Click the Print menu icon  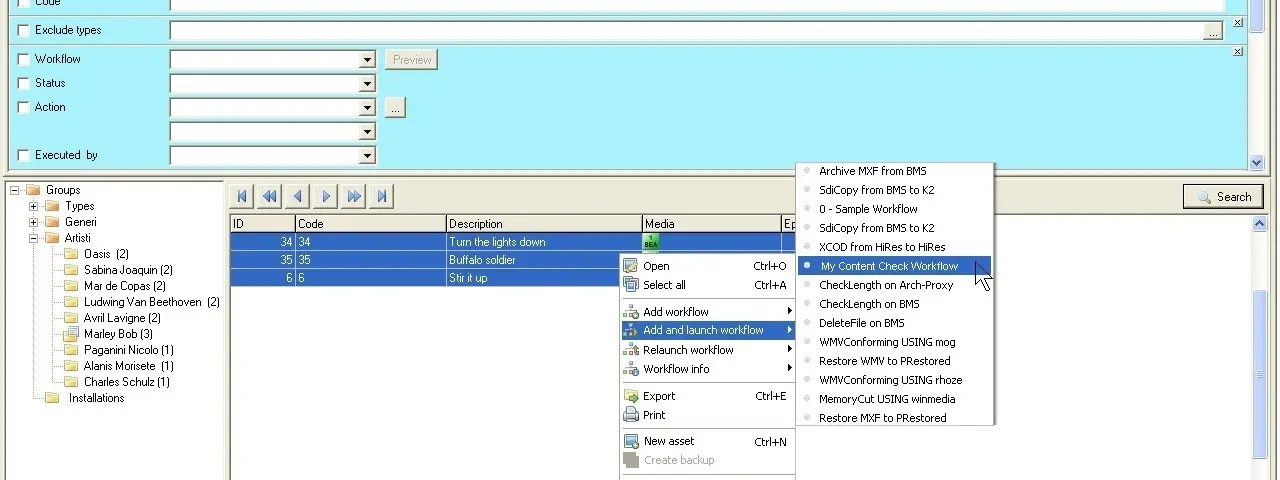(631, 415)
